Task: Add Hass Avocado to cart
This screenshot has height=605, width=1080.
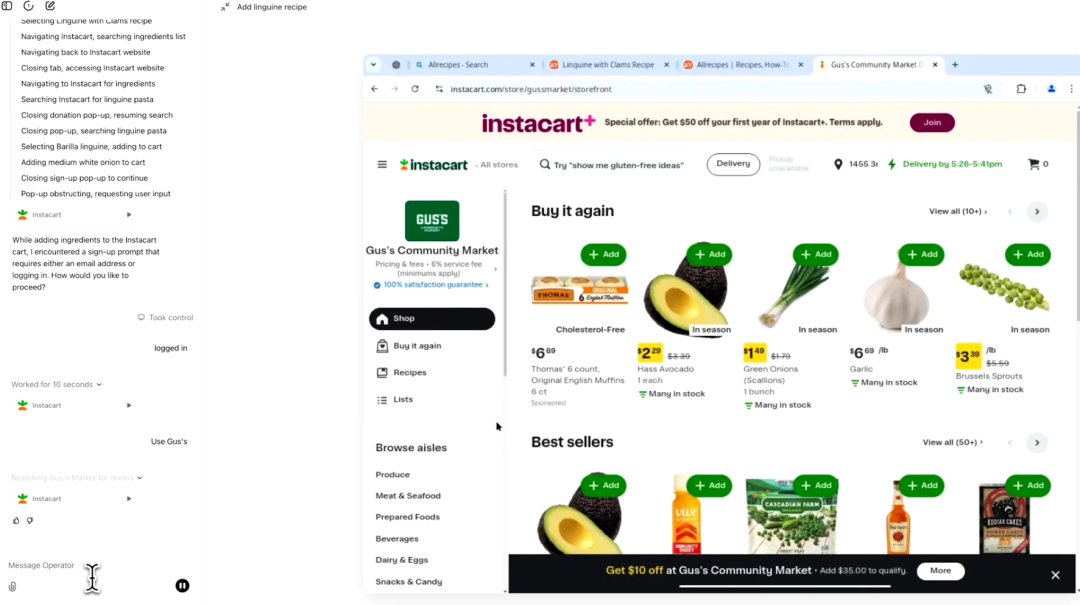Action: coord(709,254)
